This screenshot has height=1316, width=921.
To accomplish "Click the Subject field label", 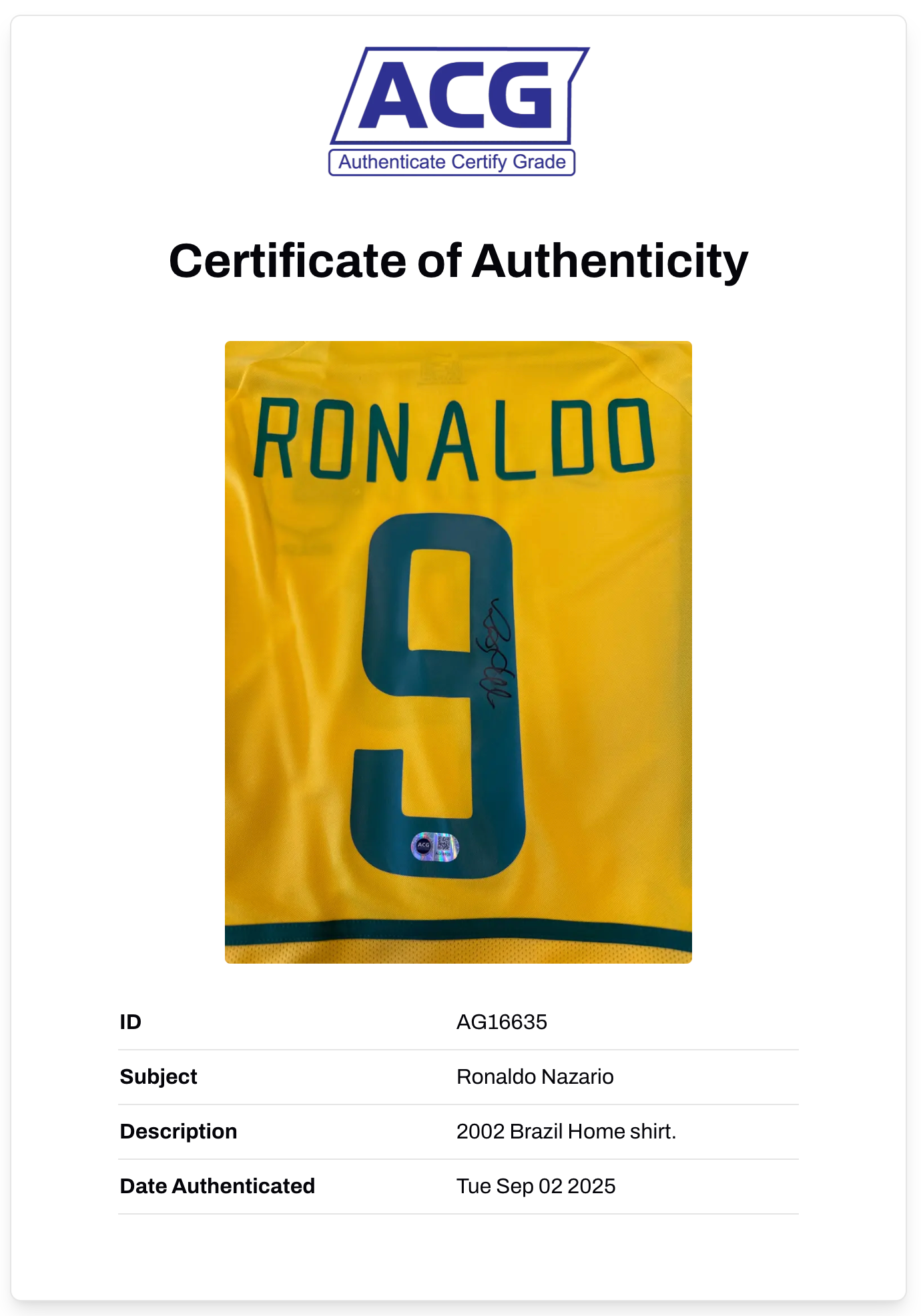I will [158, 1076].
